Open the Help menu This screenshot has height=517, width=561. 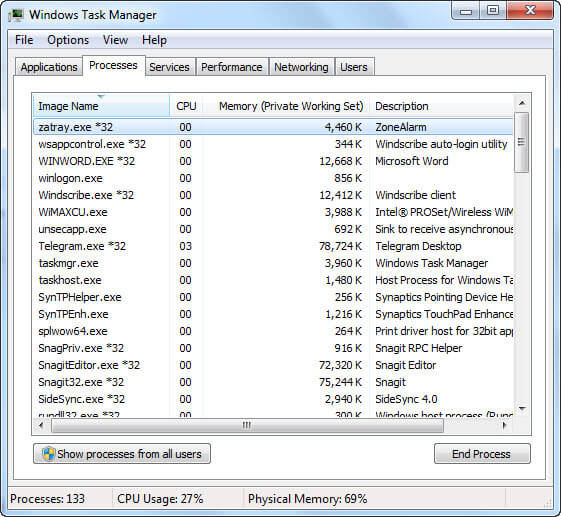coord(154,40)
